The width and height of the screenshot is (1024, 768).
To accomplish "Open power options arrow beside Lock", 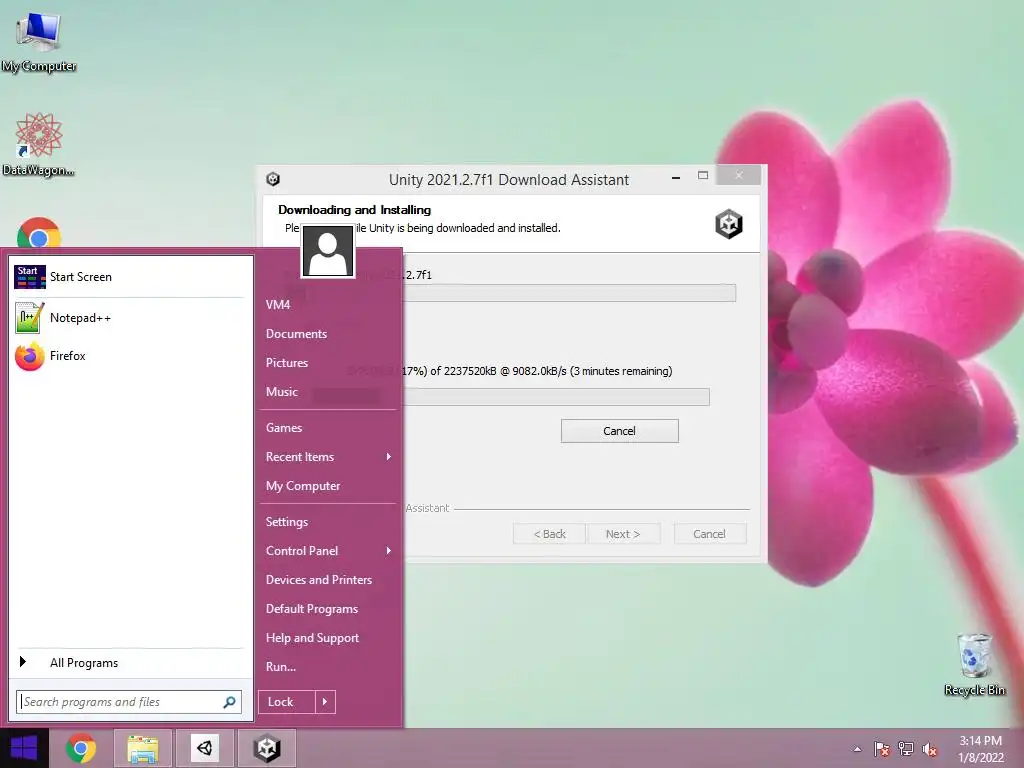I will (325, 702).
